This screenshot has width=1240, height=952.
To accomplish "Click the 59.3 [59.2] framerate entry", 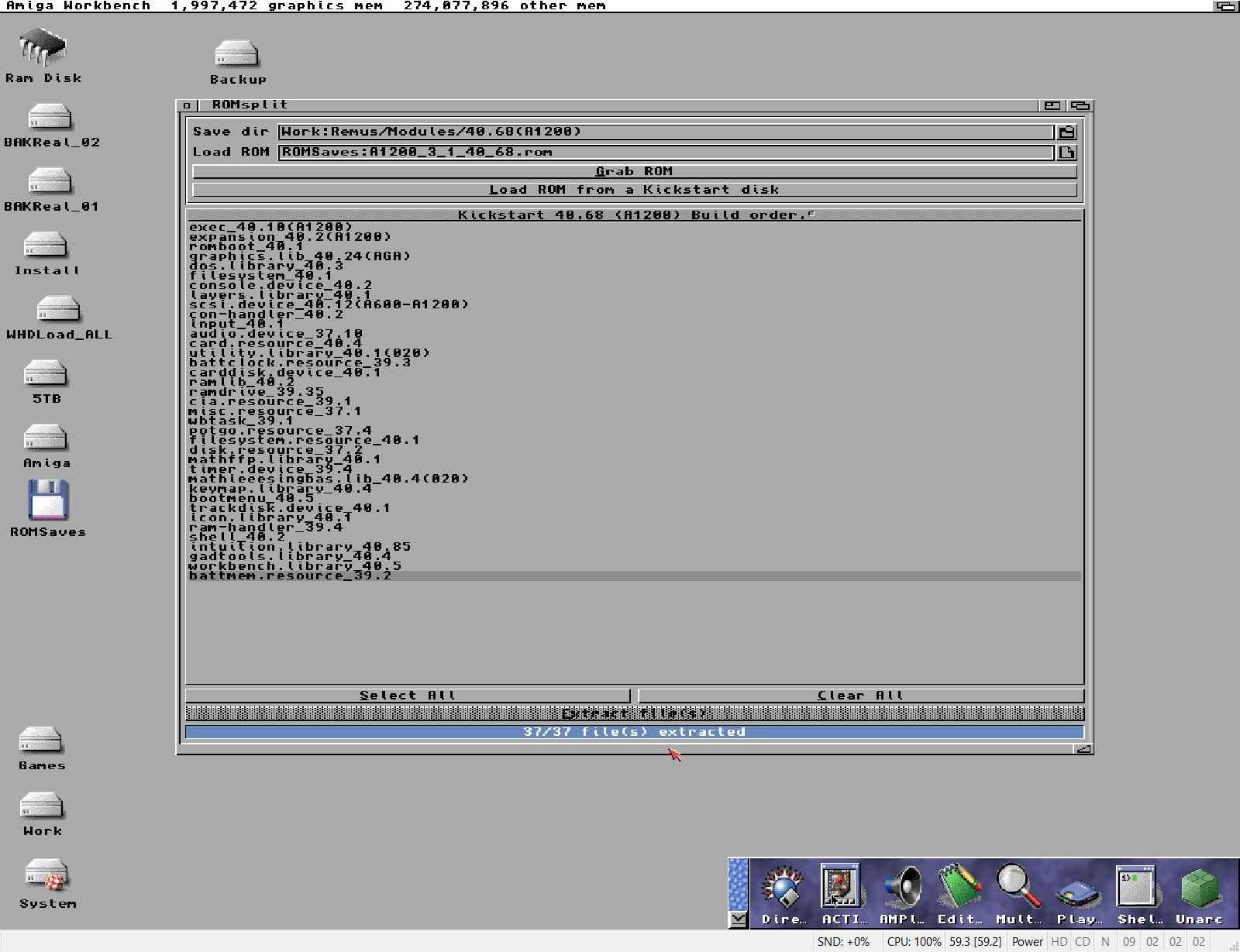I will (975, 942).
